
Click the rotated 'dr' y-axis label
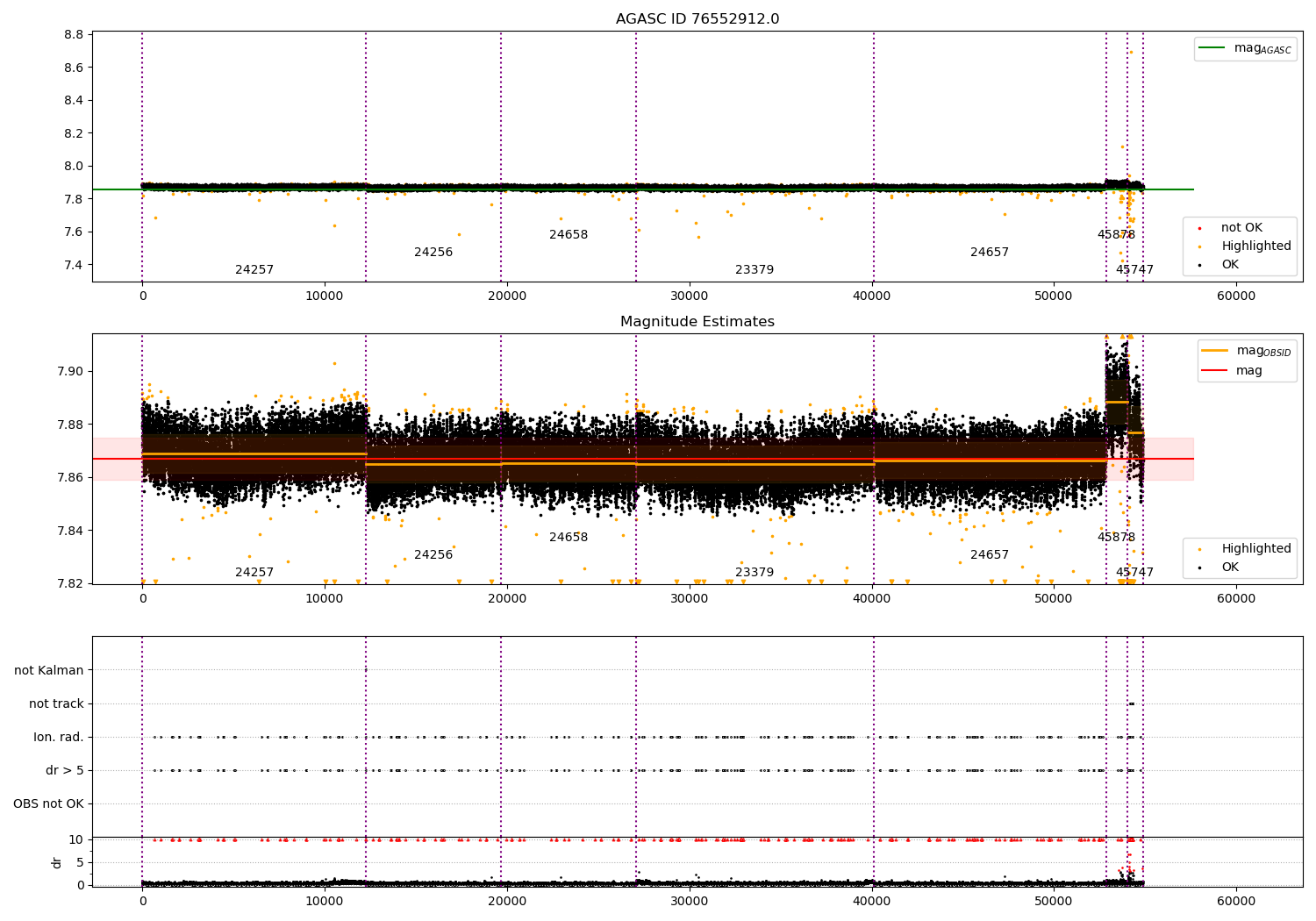(57, 862)
